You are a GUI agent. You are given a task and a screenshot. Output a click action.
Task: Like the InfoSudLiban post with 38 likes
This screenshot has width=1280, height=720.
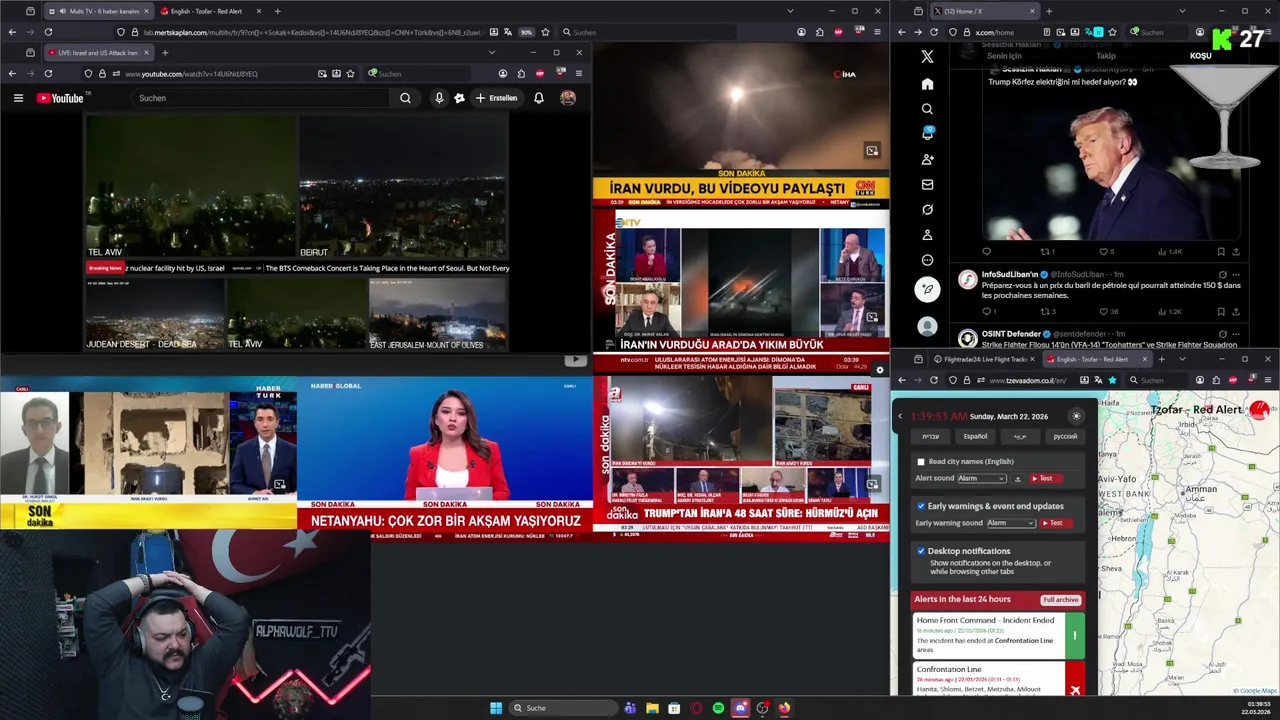[1108, 311]
